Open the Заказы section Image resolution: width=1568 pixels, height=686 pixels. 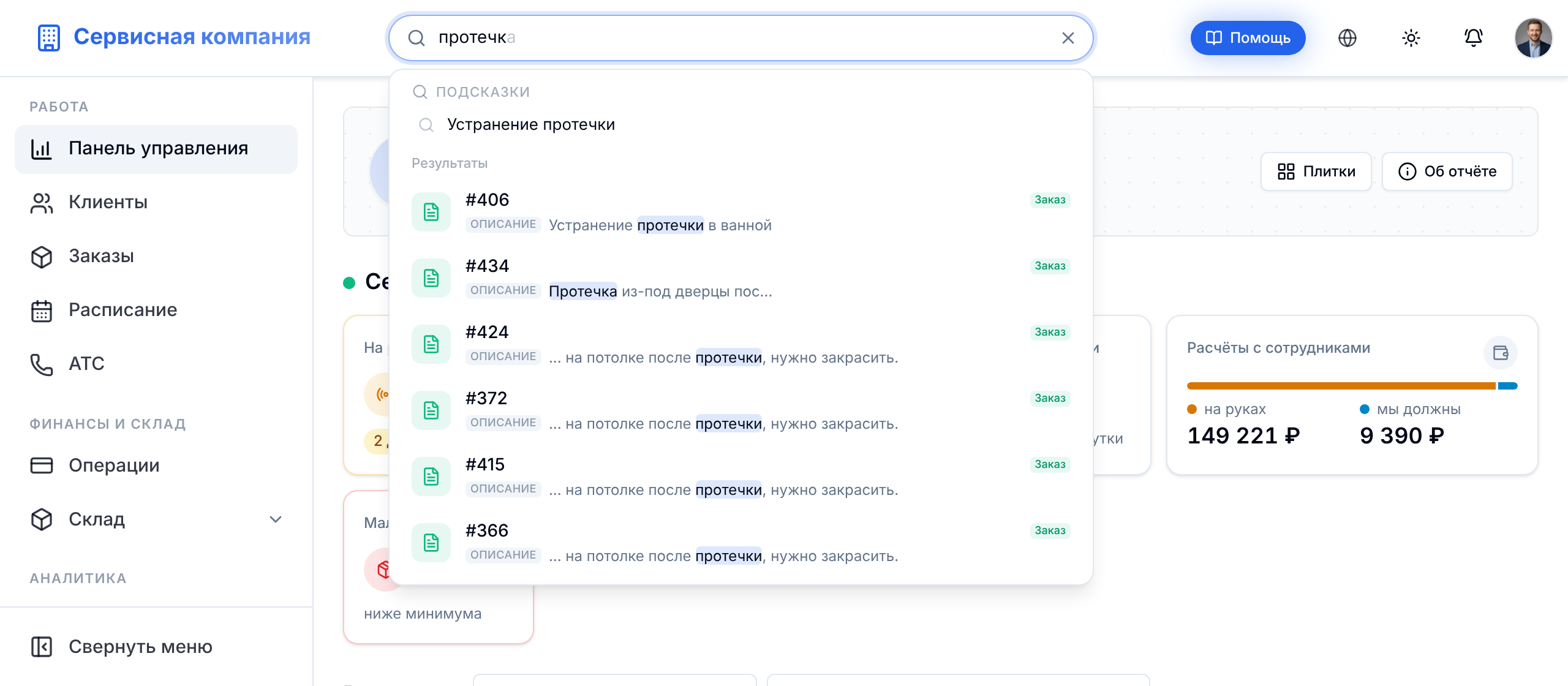156,257
